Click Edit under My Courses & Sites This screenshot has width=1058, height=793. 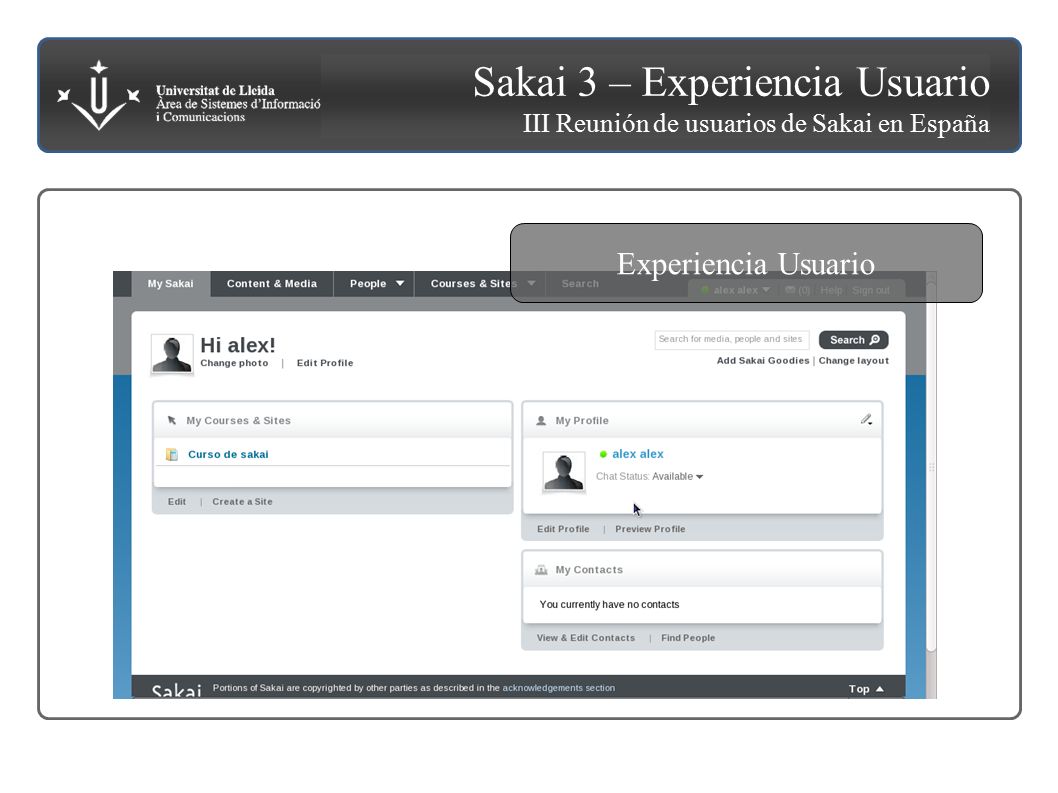coord(177,501)
